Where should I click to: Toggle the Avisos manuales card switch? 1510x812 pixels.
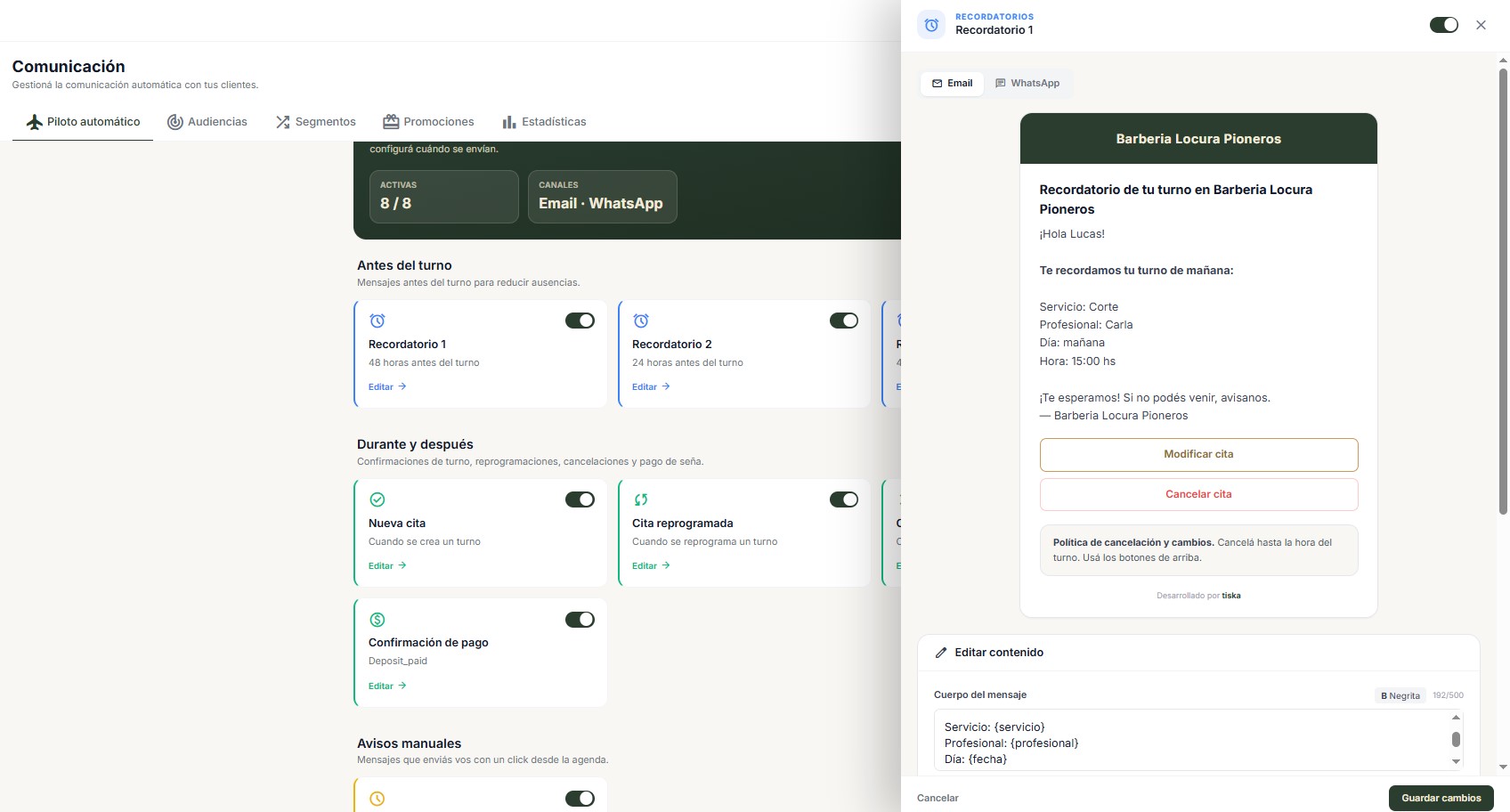pyautogui.click(x=580, y=799)
